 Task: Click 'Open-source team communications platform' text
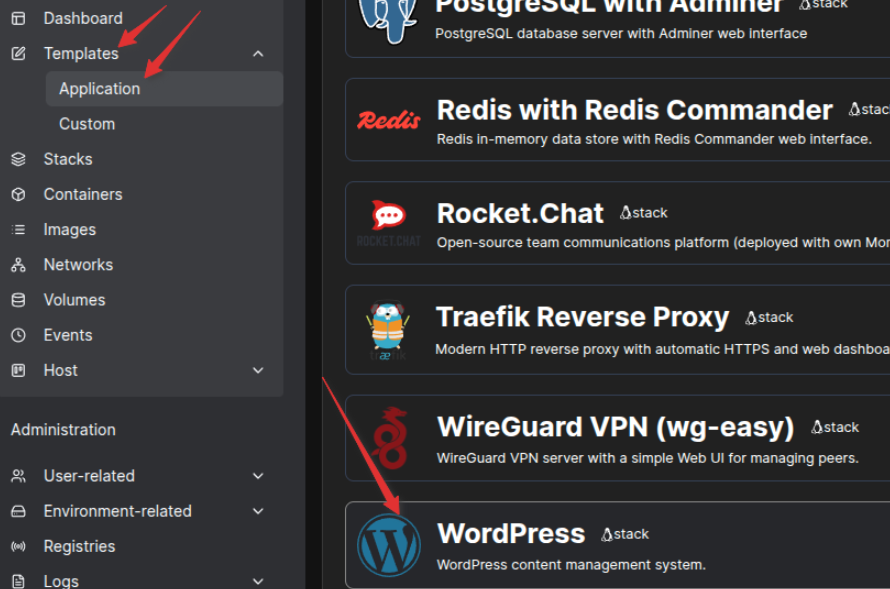click(663, 242)
